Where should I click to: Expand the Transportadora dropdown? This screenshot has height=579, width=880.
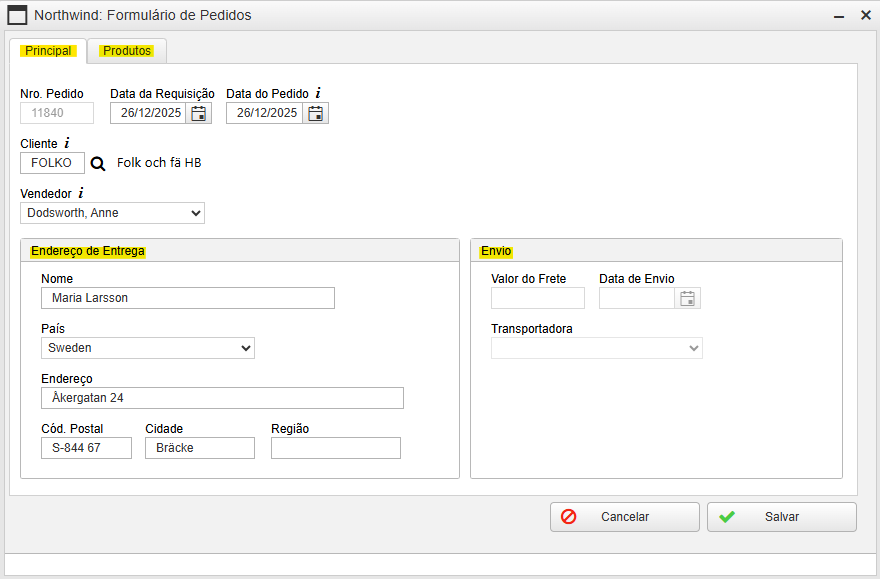coord(596,348)
